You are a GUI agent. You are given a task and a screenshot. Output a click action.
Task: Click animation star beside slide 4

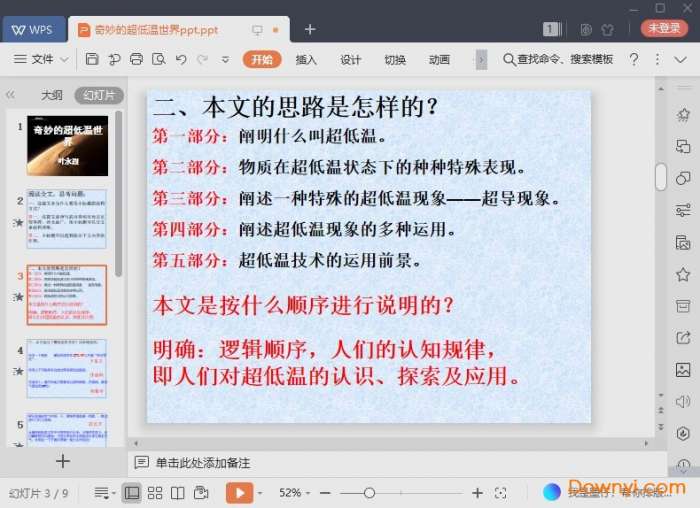click(18, 371)
